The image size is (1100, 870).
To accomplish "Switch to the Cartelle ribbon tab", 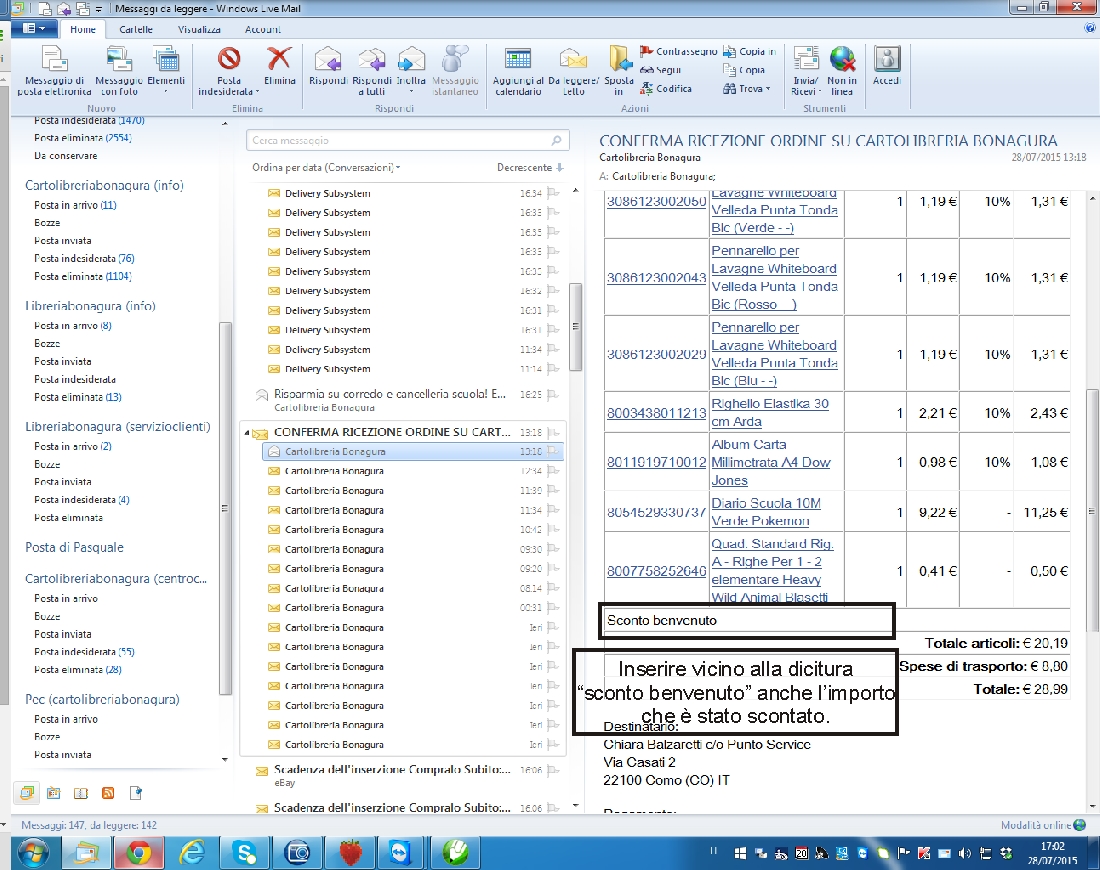I will tap(136, 29).
